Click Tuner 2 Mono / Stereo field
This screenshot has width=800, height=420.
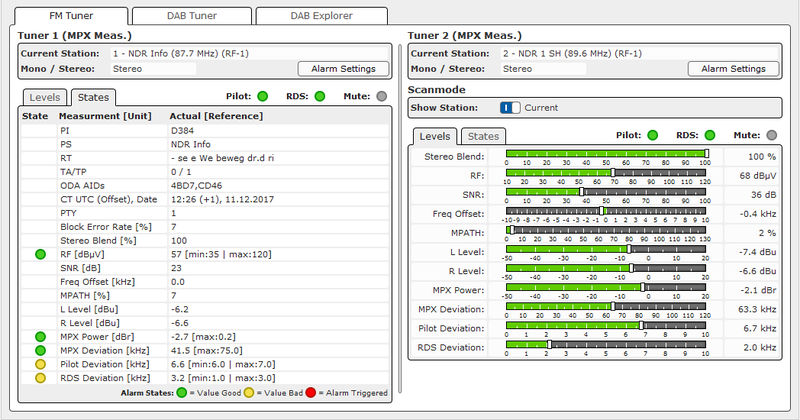coord(543,69)
